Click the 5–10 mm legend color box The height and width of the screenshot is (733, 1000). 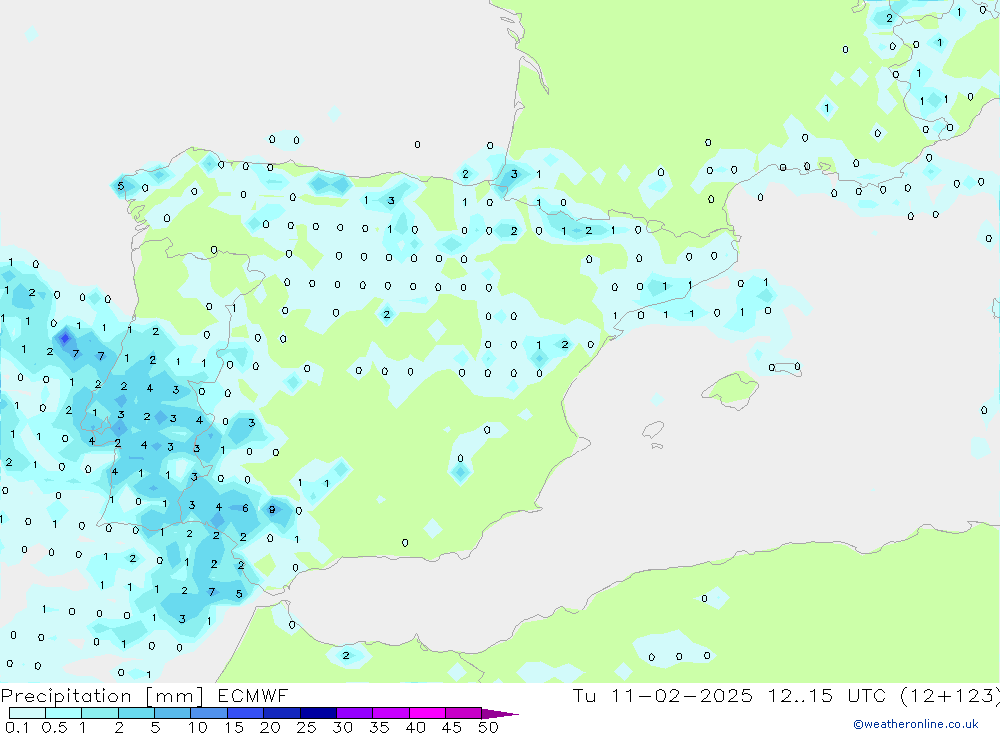click(x=173, y=713)
